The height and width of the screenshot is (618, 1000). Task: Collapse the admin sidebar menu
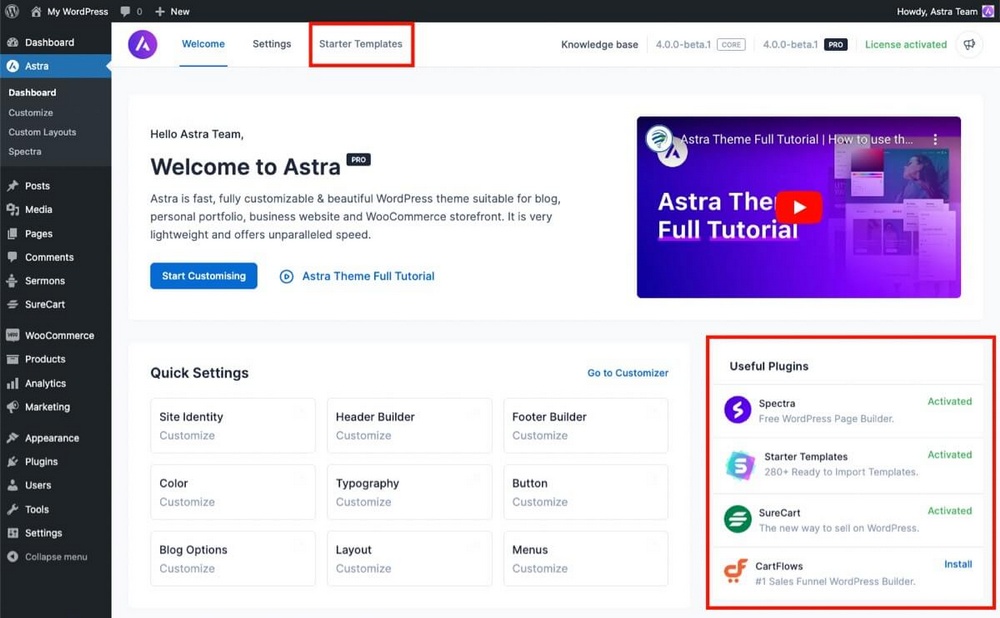pyautogui.click(x=55, y=557)
